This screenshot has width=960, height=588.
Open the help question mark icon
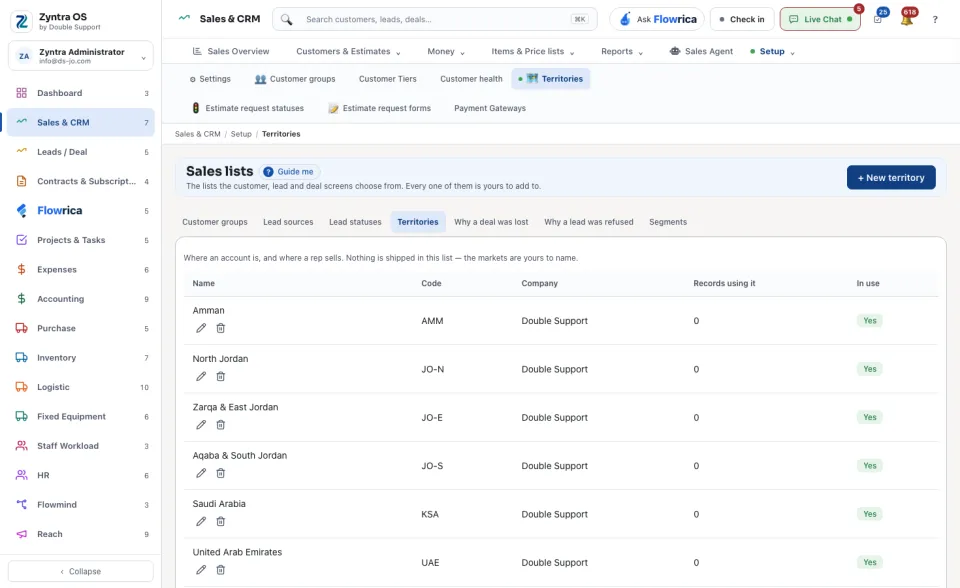point(935,20)
